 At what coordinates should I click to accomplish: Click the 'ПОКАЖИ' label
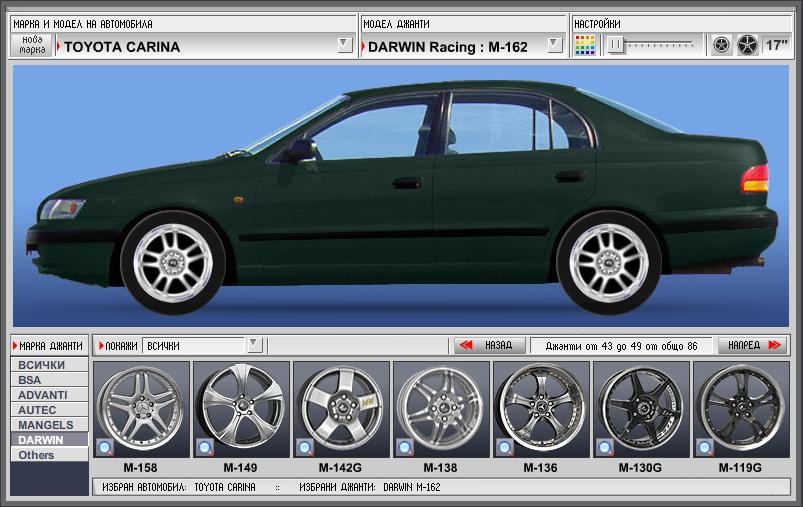tap(121, 346)
